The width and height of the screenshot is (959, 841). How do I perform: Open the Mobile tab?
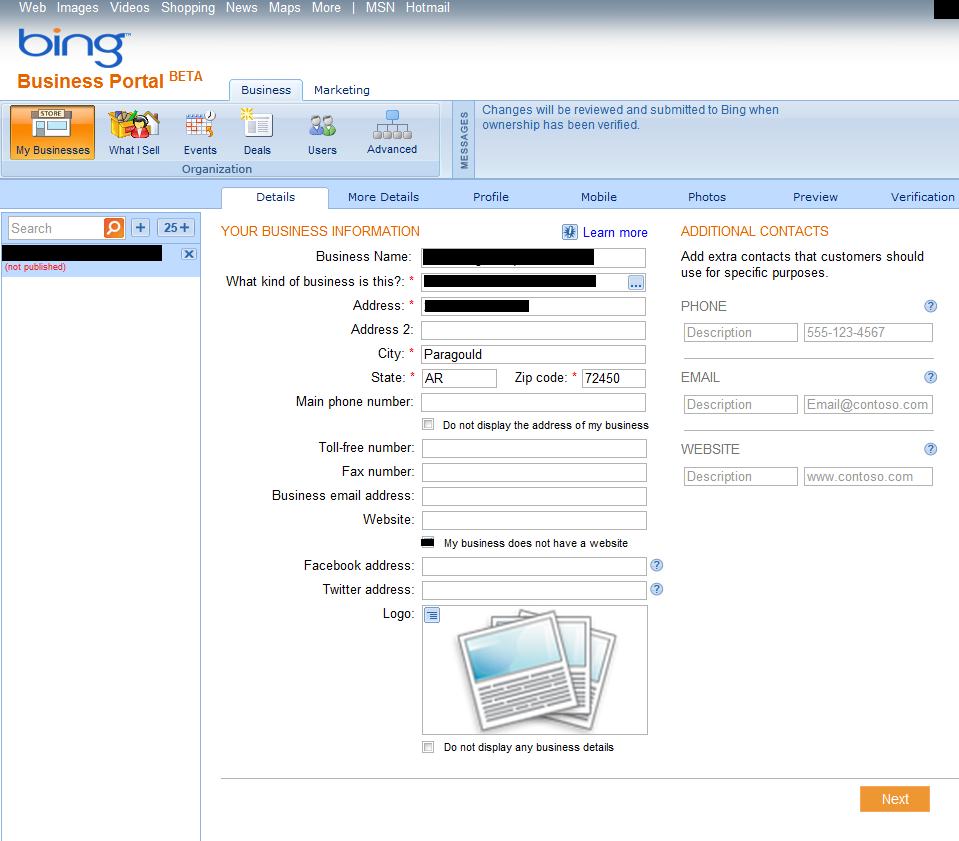click(599, 197)
